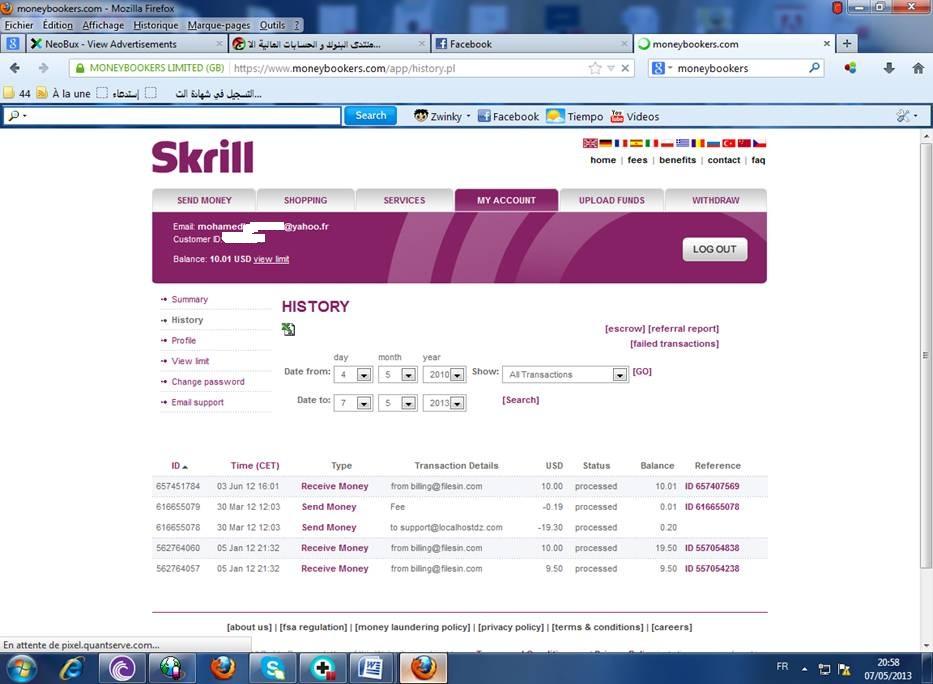Choose the German flag language
The height and width of the screenshot is (684, 933).
point(605,143)
